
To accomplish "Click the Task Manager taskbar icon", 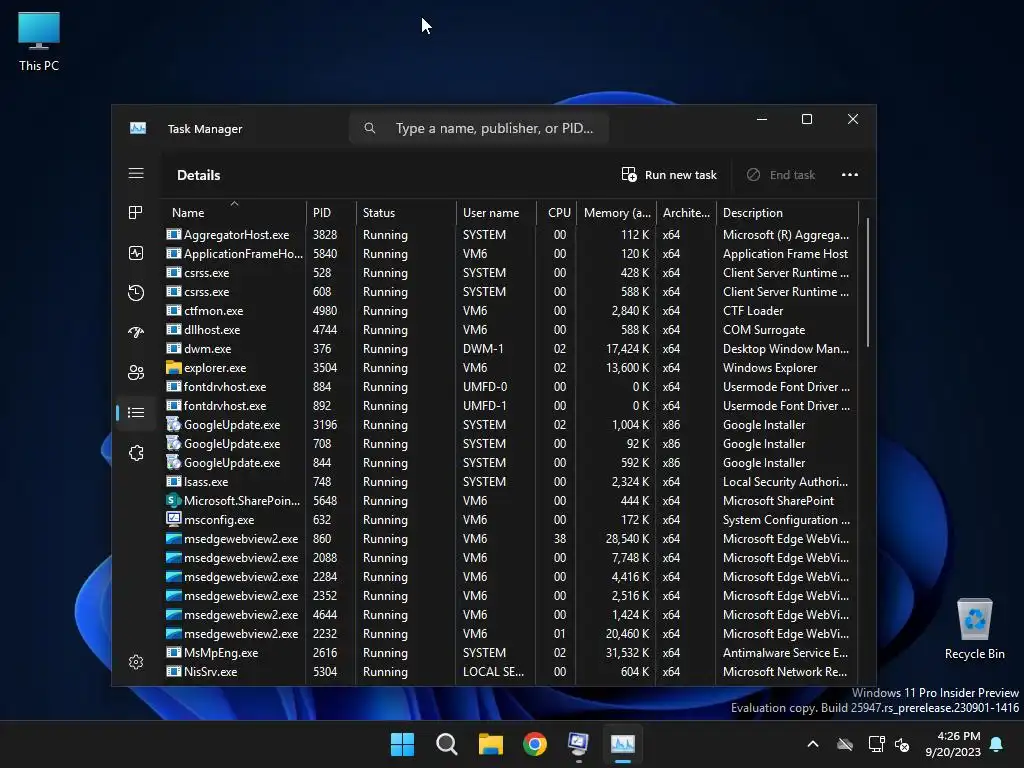I will [622, 744].
